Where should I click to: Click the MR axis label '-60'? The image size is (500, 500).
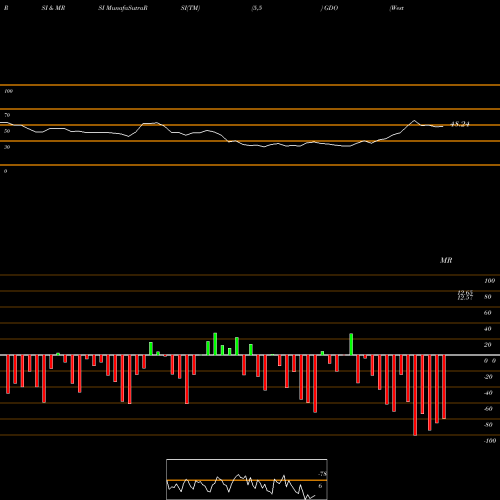(x=488, y=409)
